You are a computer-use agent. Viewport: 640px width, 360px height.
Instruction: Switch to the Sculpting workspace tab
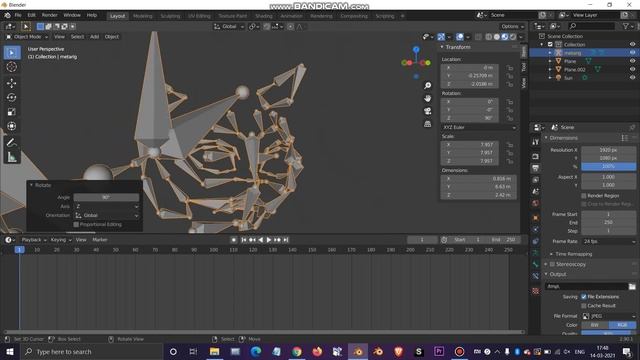click(x=170, y=16)
